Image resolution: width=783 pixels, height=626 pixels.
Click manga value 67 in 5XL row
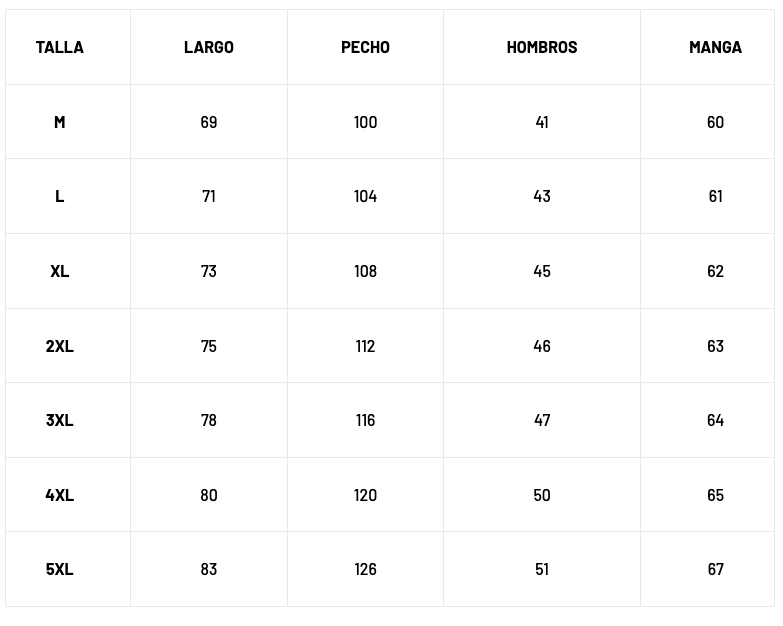pos(715,569)
